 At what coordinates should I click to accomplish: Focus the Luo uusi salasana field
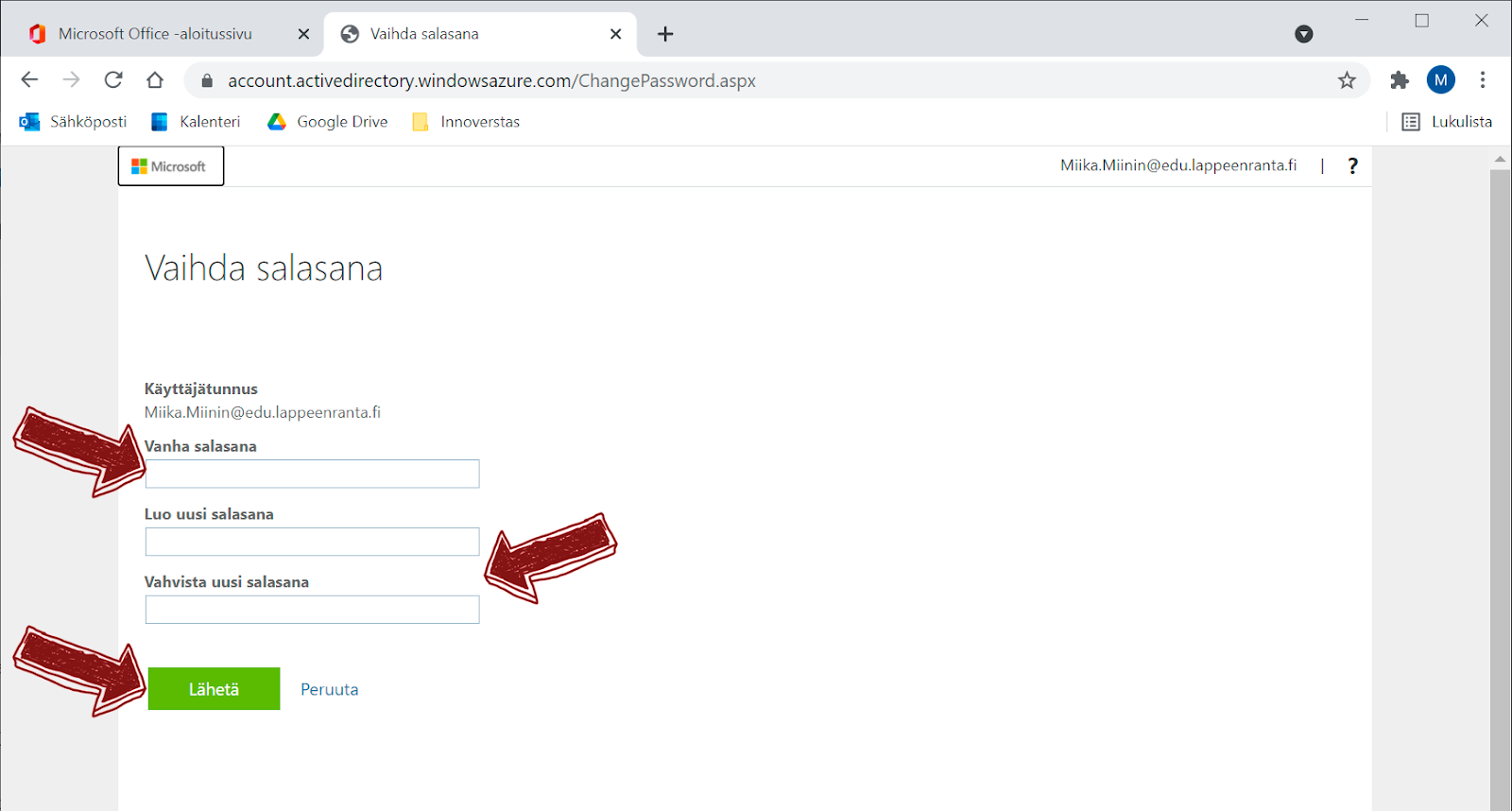[313, 542]
